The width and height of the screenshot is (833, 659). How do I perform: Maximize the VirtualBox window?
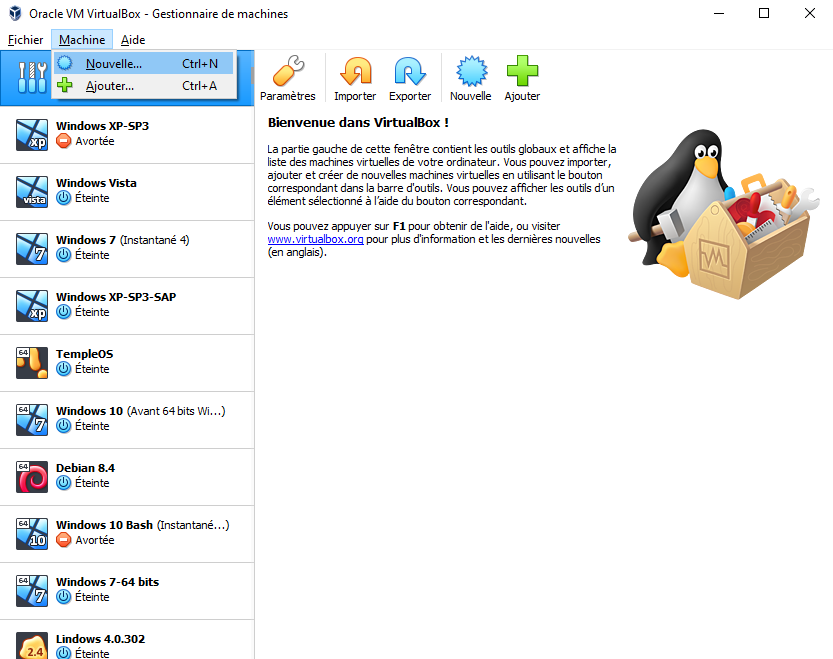(x=764, y=13)
